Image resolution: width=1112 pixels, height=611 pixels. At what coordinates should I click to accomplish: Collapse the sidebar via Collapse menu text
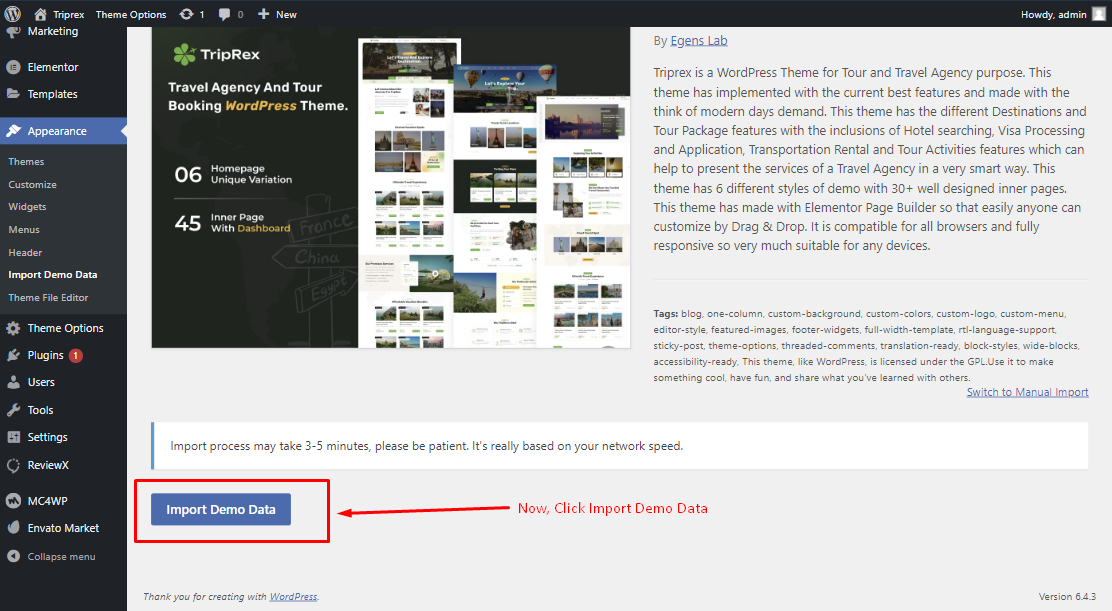click(x=61, y=556)
